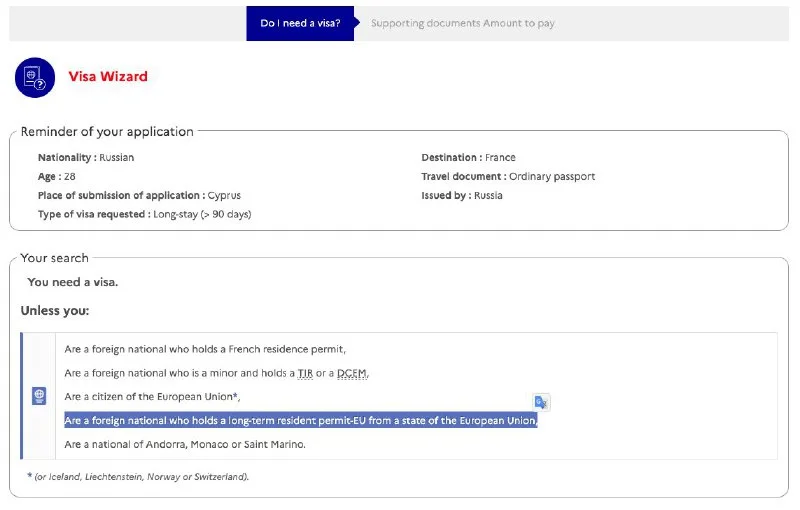This screenshot has width=800, height=510.
Task: Click the TIR abbreviation
Action: click(305, 373)
